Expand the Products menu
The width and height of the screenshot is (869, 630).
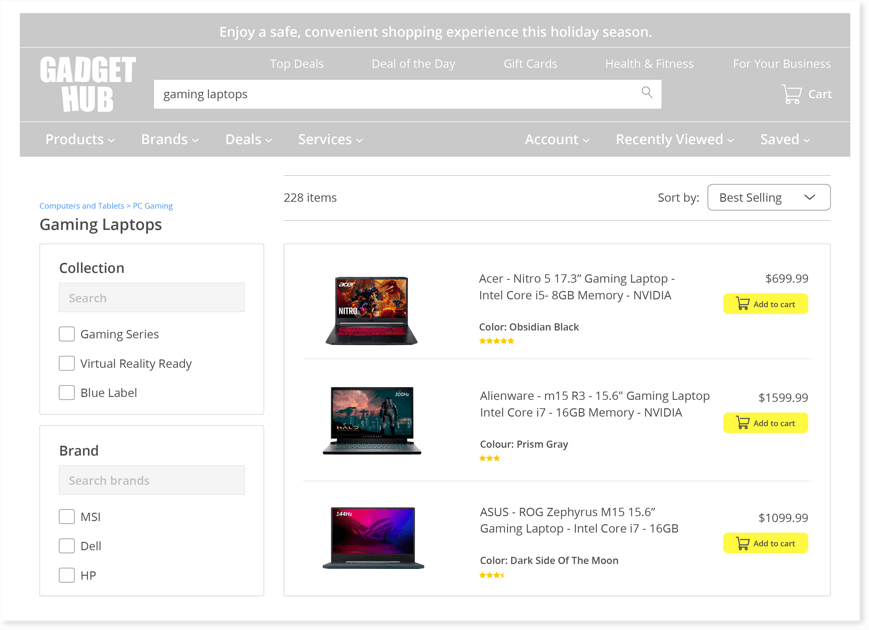(x=80, y=139)
